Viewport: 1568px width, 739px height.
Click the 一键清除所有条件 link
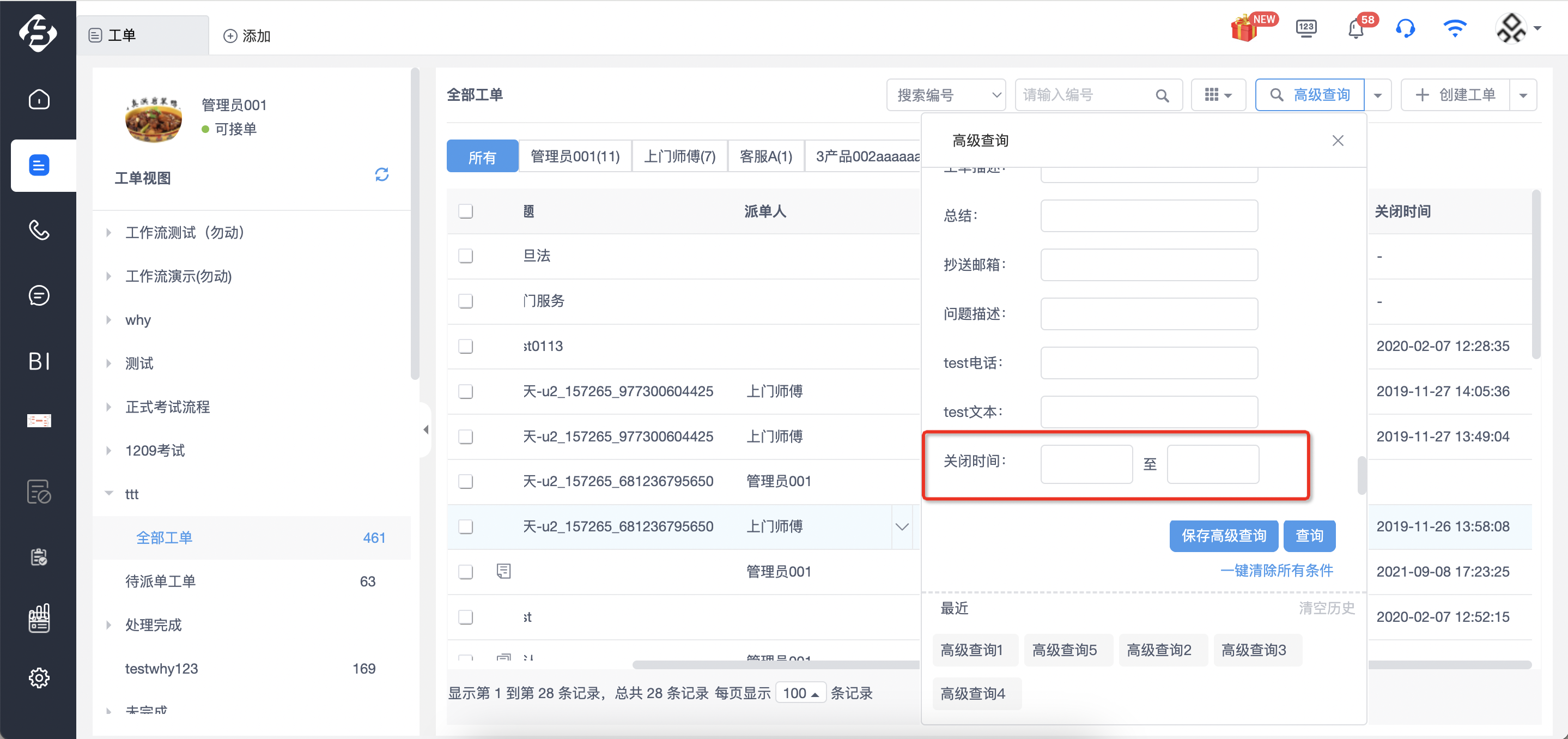click(1277, 571)
